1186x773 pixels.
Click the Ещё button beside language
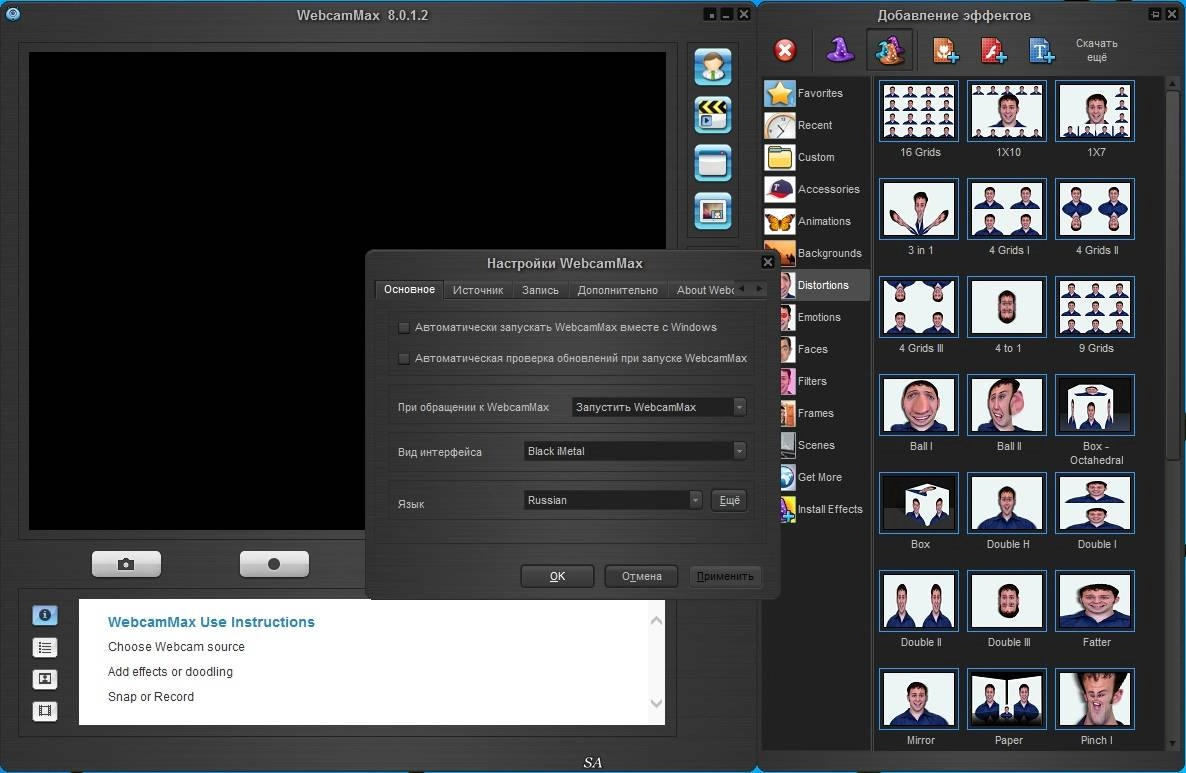click(x=729, y=500)
